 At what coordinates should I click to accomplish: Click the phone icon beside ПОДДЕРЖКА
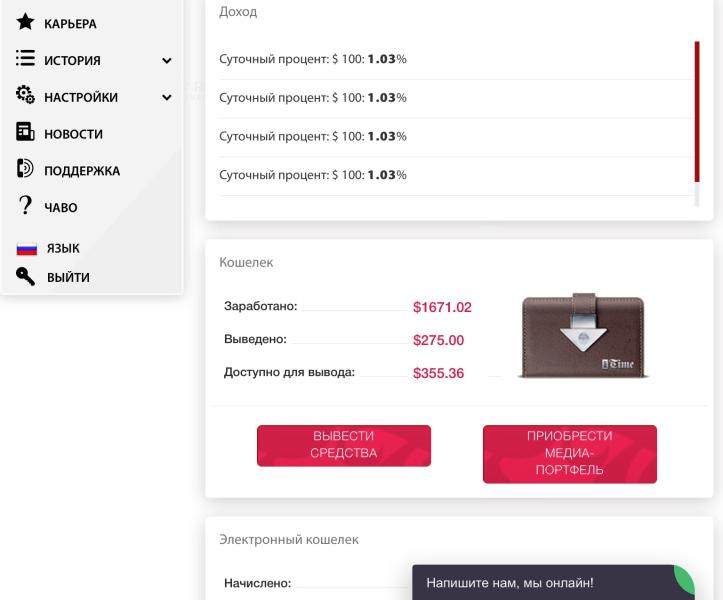(25, 168)
